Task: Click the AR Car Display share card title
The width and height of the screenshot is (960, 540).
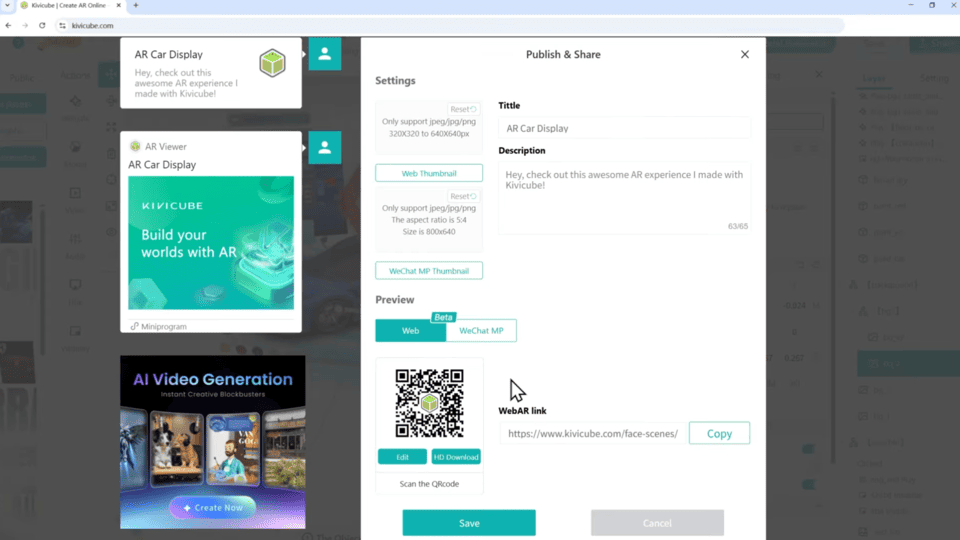Action: (x=168, y=54)
